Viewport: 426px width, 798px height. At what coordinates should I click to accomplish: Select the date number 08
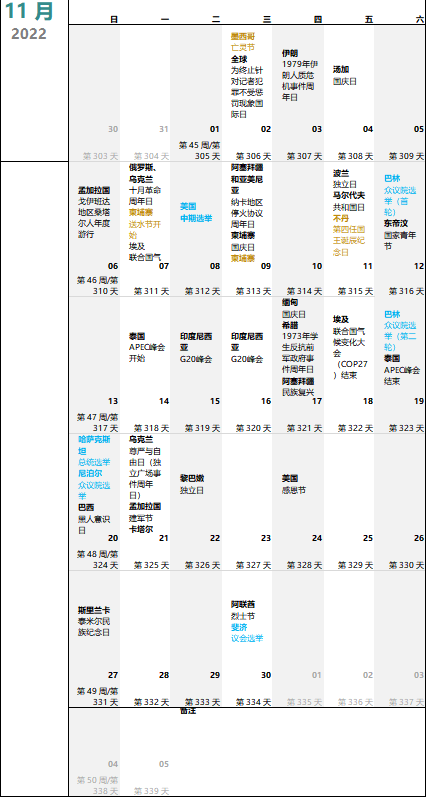pos(215,266)
